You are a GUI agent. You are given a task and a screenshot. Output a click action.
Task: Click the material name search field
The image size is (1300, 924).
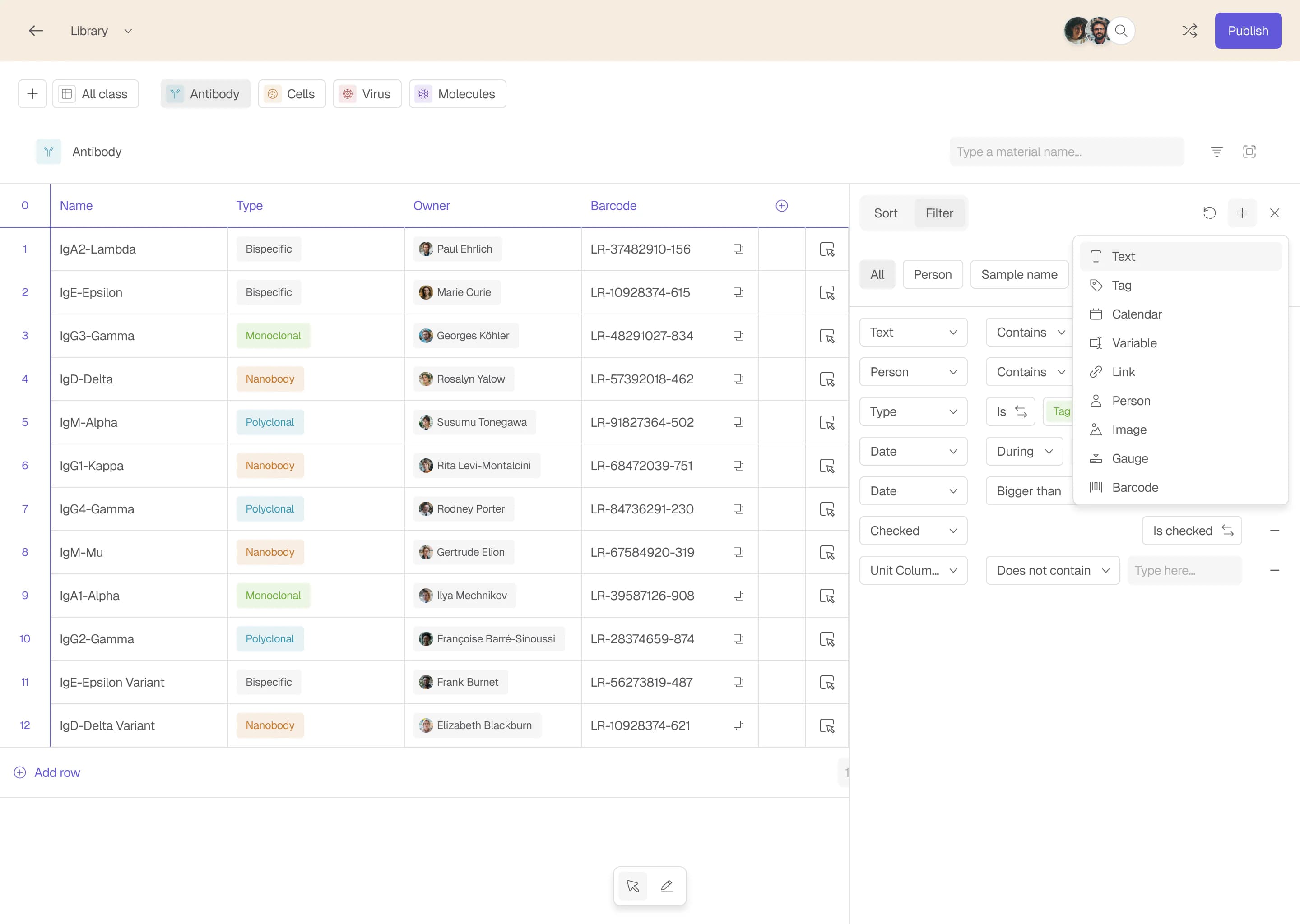pyautogui.click(x=1066, y=151)
